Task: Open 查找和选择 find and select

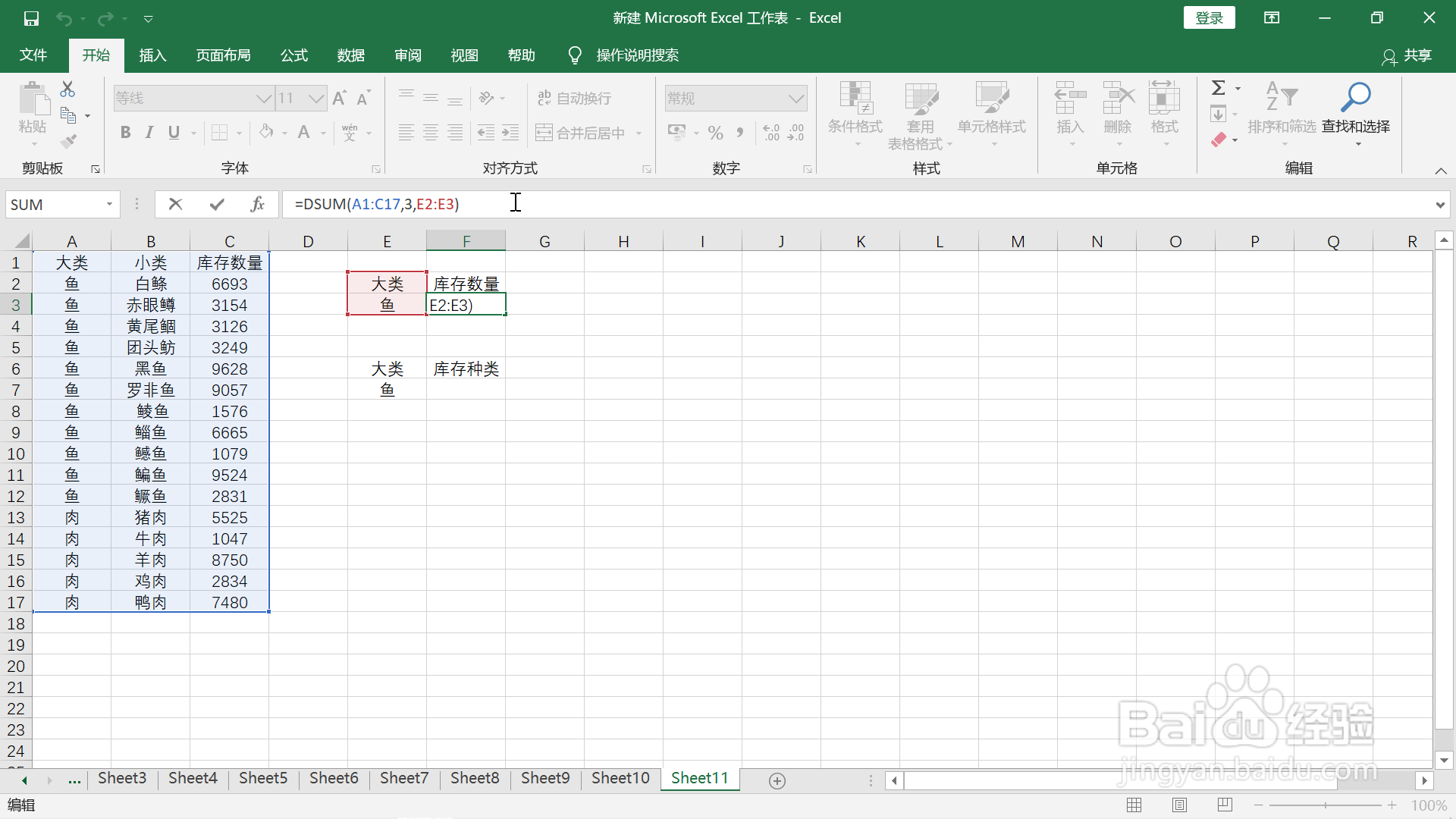Action: pyautogui.click(x=1356, y=114)
